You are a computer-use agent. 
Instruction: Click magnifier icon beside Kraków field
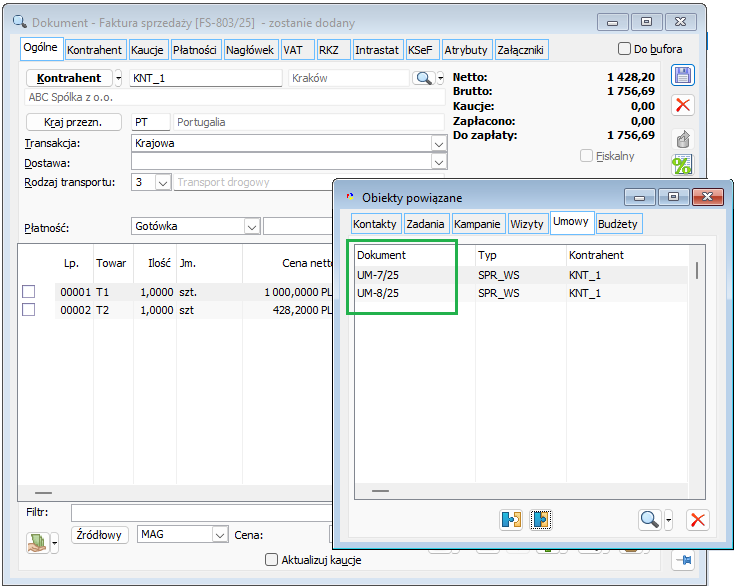[423, 78]
